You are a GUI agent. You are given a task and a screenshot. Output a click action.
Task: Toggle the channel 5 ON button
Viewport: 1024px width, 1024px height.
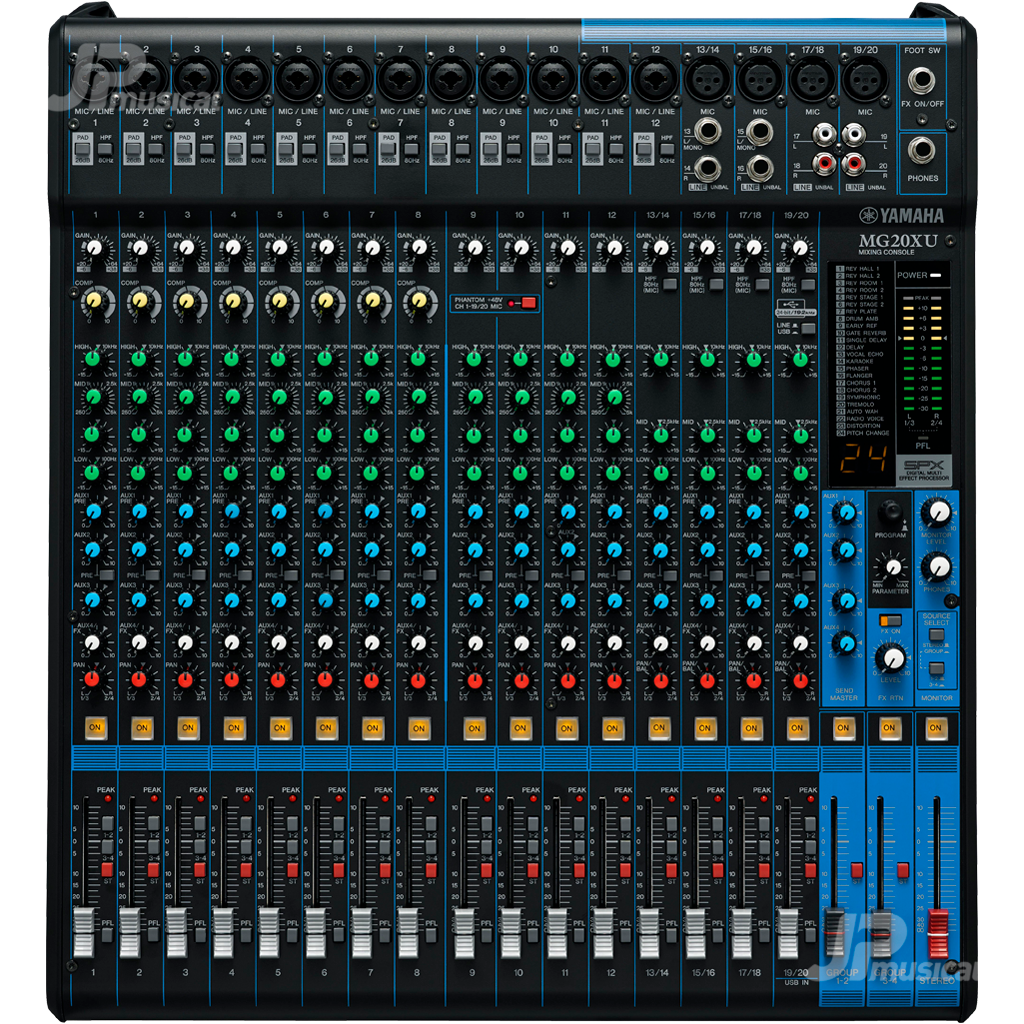pyautogui.click(x=280, y=728)
